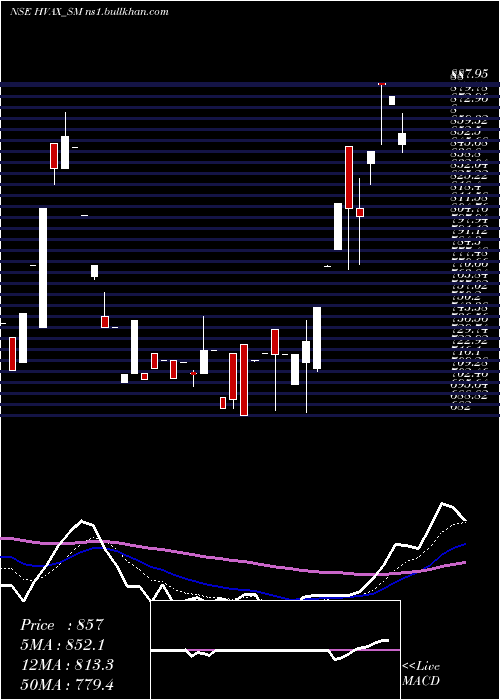500x700 pixels.
Task: Click the '750.2' price axis label
Action: pyautogui.click(x=466, y=297)
